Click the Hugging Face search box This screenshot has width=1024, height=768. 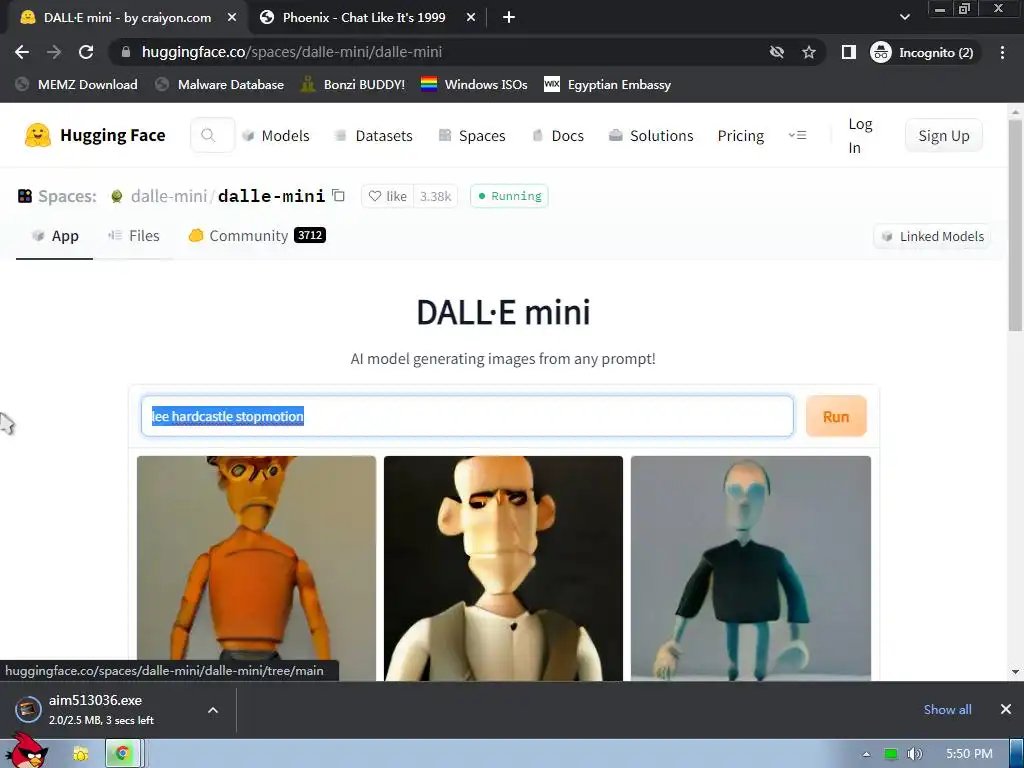(x=212, y=135)
